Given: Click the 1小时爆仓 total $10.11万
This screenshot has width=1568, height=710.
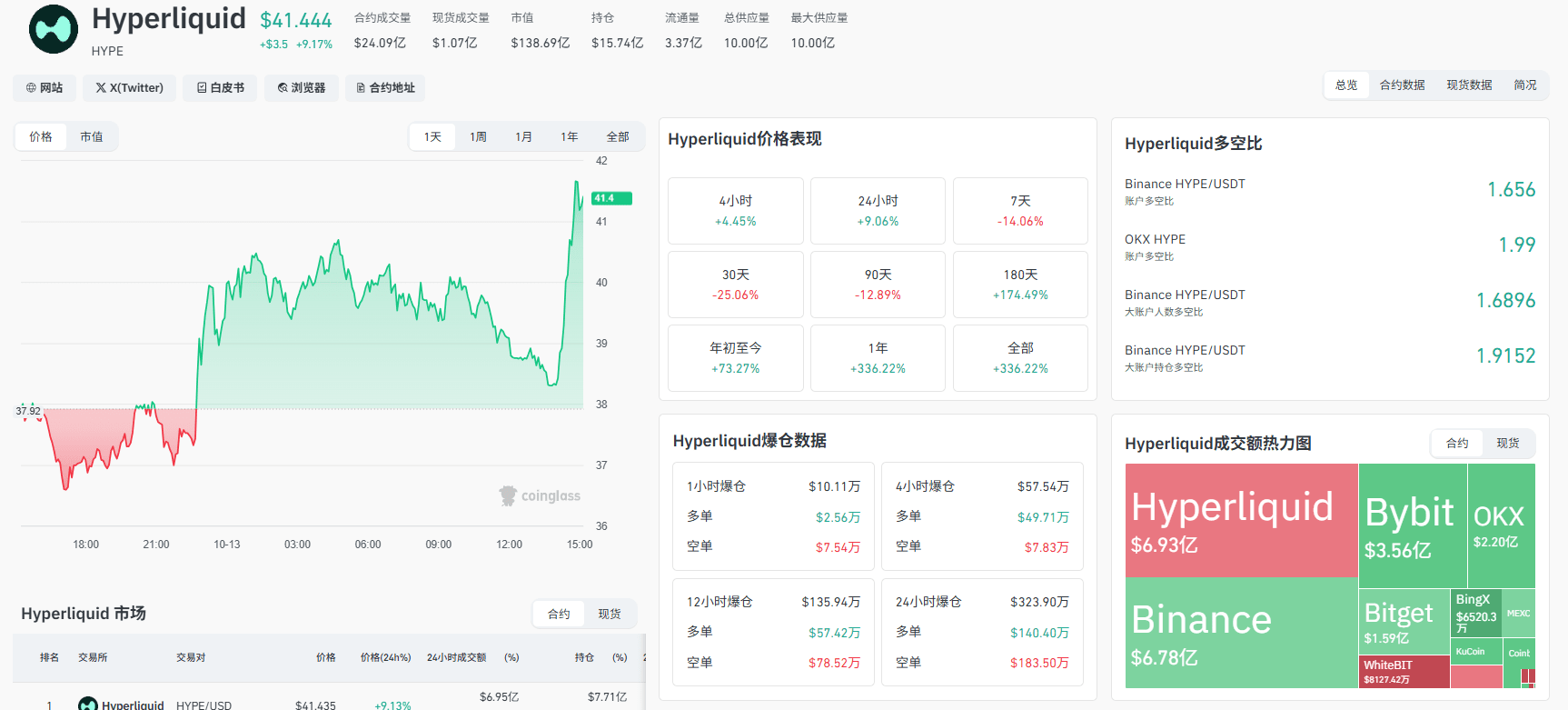Looking at the screenshot, I should point(834,487).
